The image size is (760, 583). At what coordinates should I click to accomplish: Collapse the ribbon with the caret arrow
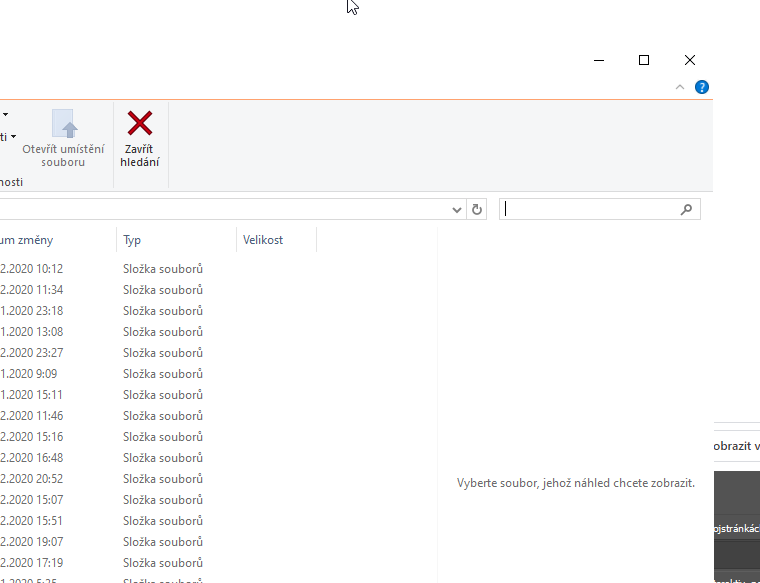[x=680, y=87]
